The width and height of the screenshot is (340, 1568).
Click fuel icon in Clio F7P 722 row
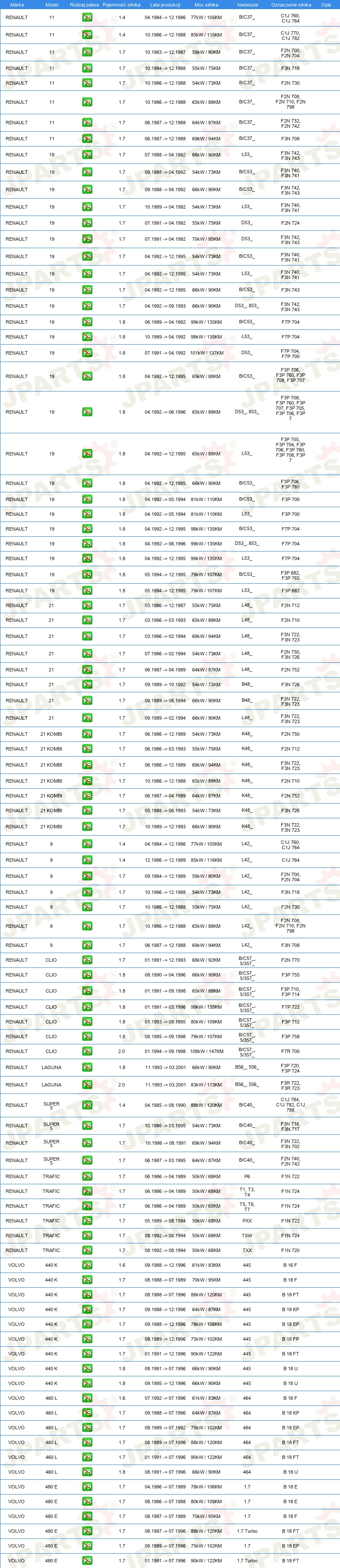87,1007
